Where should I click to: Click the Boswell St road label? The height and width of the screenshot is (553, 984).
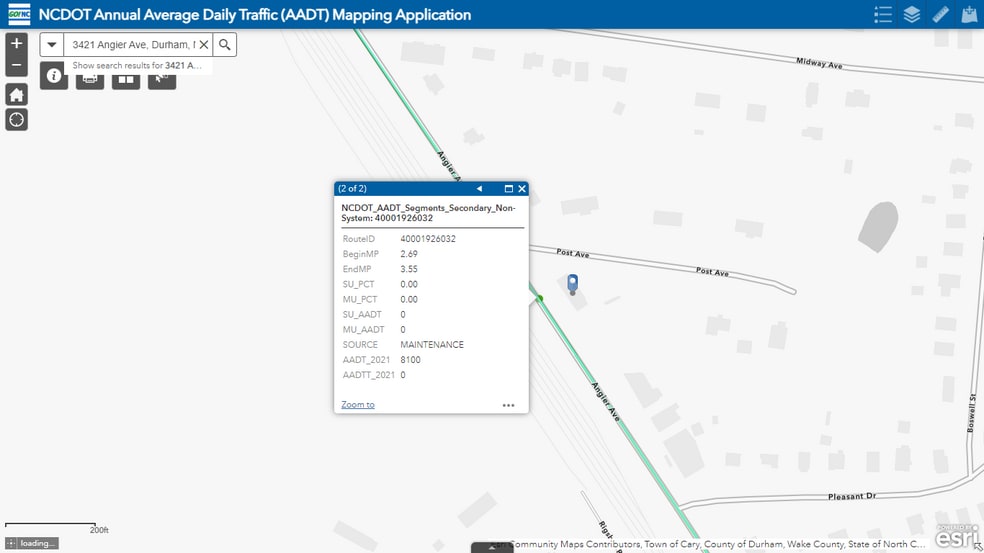click(x=971, y=413)
